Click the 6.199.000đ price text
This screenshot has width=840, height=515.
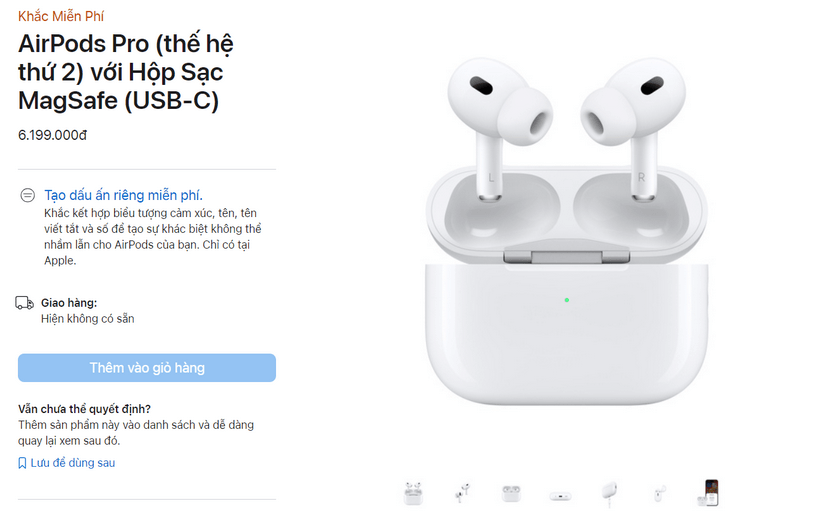[52, 135]
